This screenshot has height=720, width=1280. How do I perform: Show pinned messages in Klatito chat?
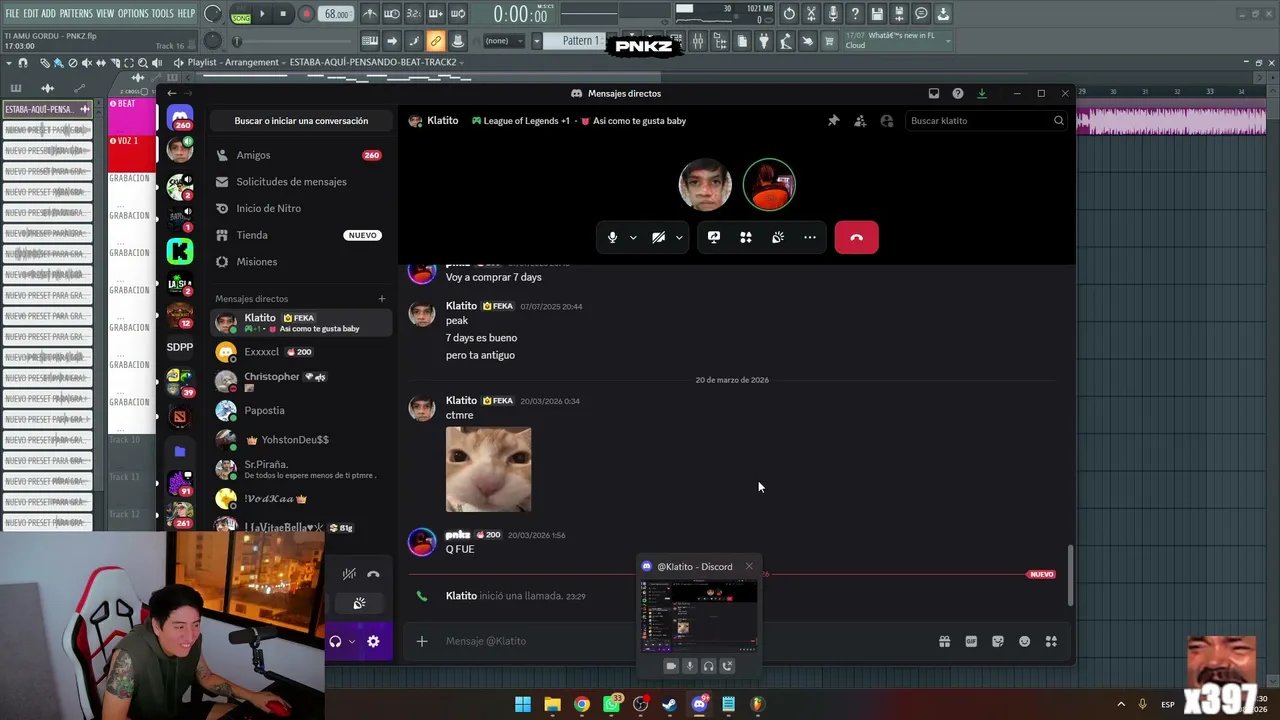[833, 121]
